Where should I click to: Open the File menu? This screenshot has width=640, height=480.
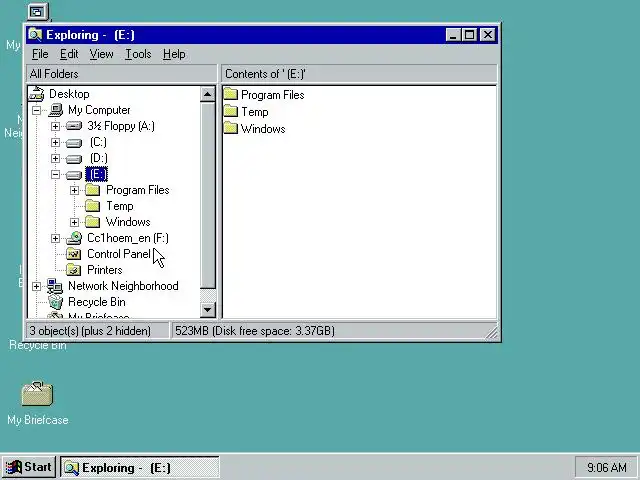(x=40, y=54)
